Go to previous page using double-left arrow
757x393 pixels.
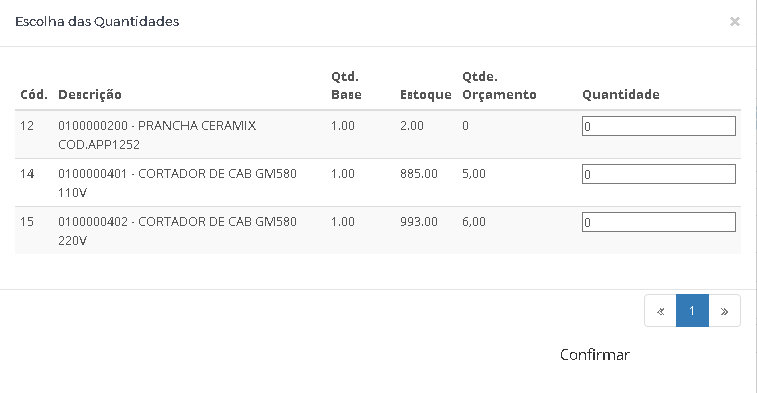pyautogui.click(x=660, y=311)
